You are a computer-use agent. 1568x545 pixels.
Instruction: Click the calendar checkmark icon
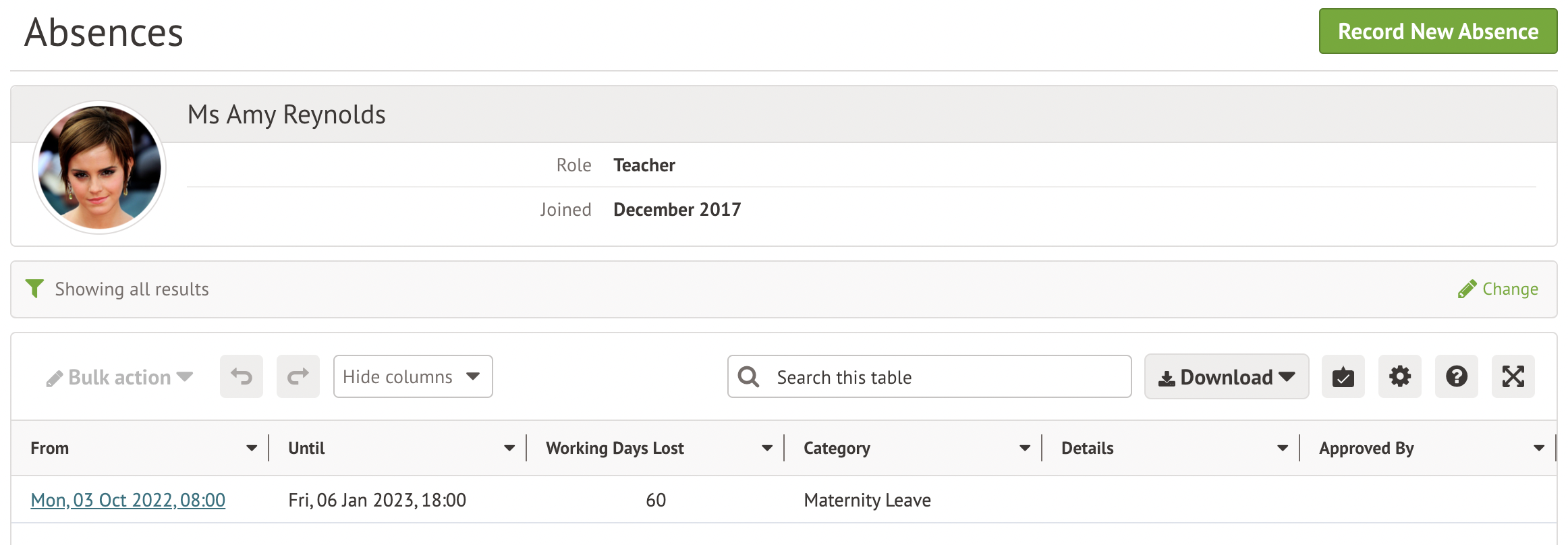pyautogui.click(x=1343, y=376)
